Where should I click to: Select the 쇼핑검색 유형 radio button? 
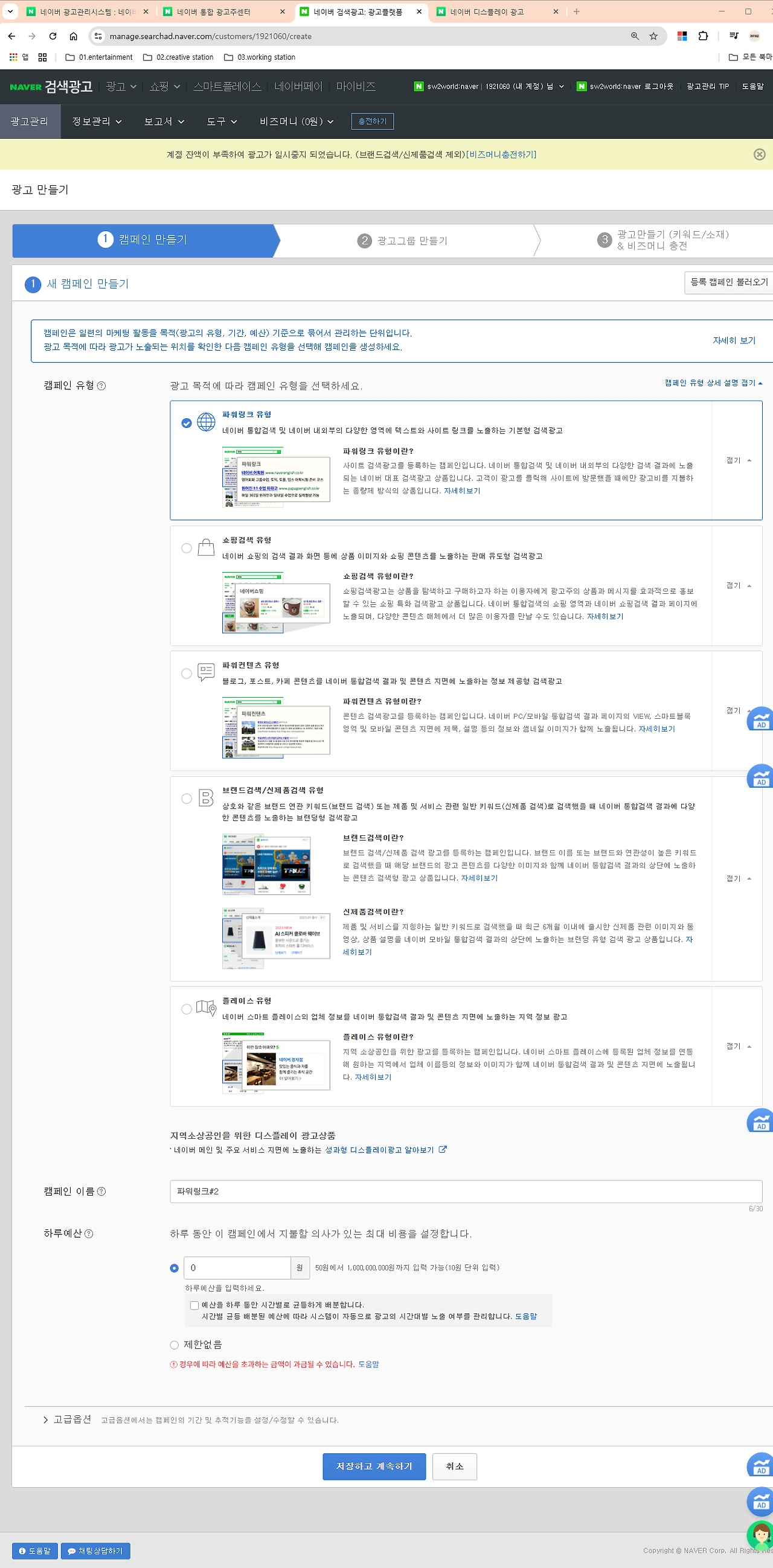(187, 549)
